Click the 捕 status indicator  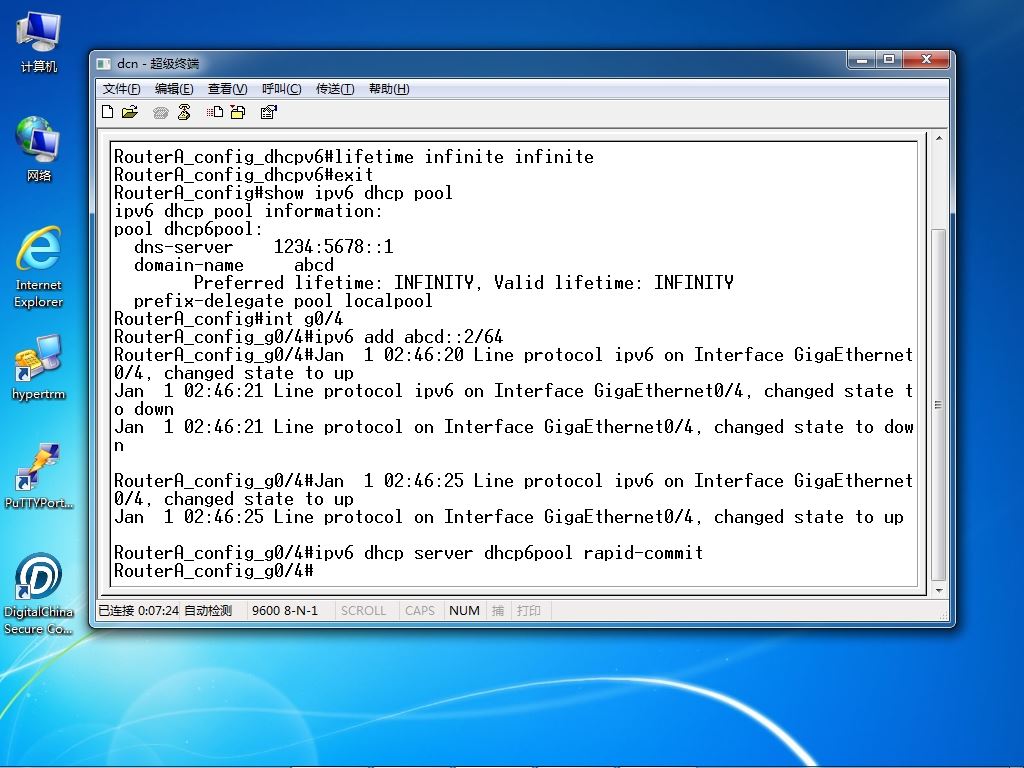(498, 611)
